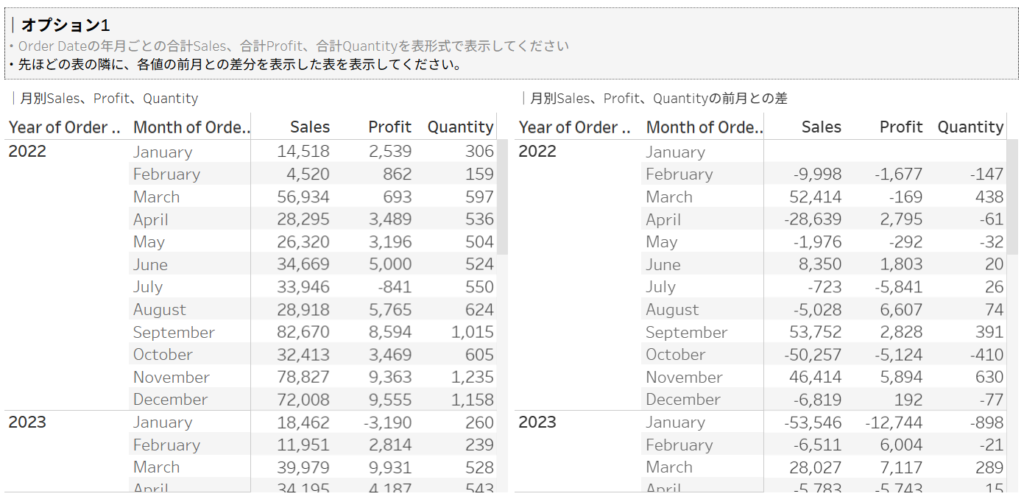This screenshot has width=1024, height=502.
Task: Click the オプション1 title text
Action: pos(66,24)
